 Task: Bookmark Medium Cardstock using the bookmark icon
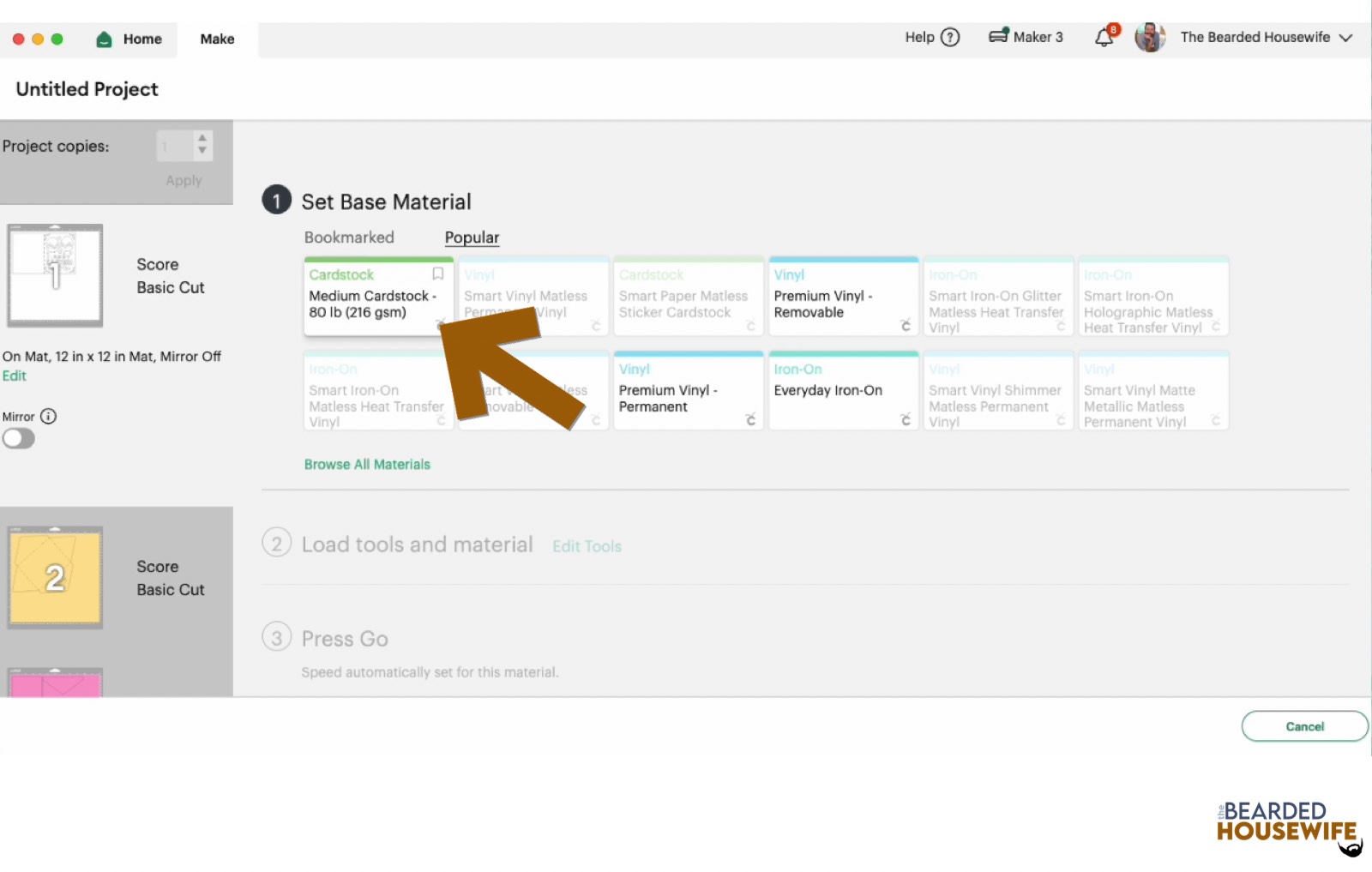pos(438,274)
